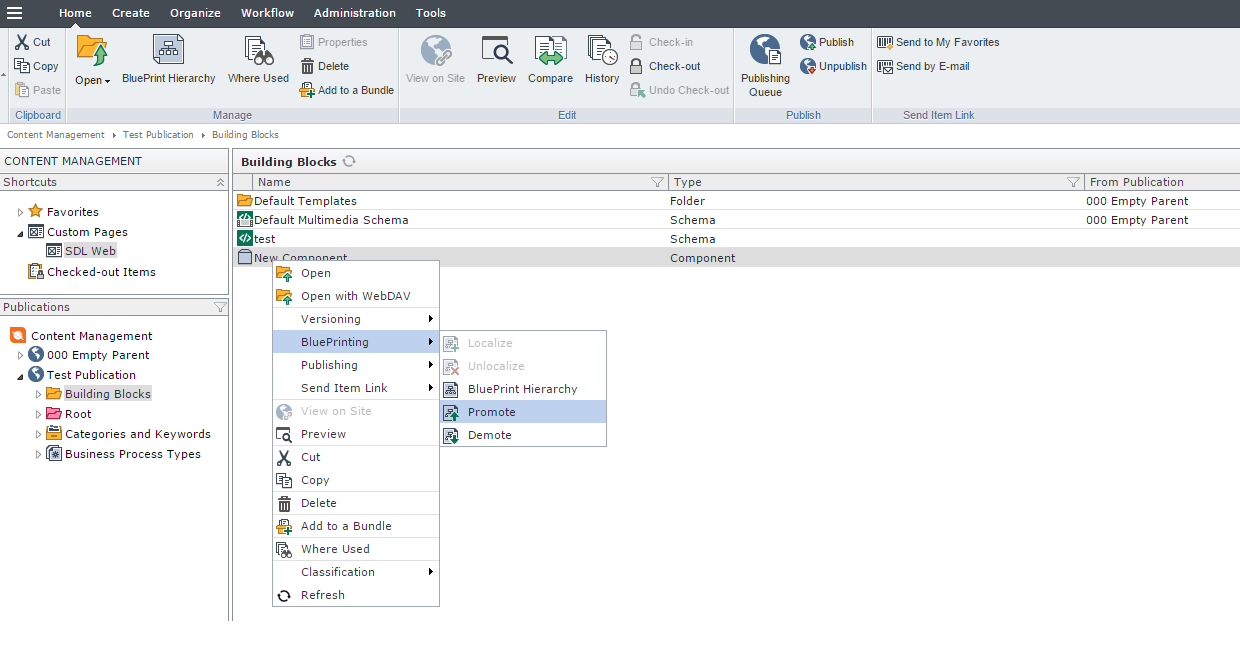This screenshot has height=648, width=1240.
Task: Open the Compare tool in ribbon
Action: point(550,52)
